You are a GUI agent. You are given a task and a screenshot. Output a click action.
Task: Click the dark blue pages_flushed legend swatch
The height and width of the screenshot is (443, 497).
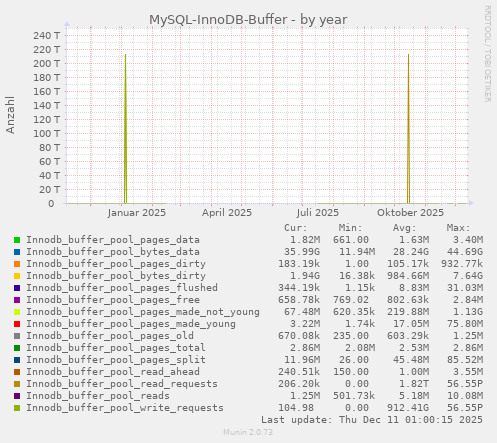pos(17,288)
